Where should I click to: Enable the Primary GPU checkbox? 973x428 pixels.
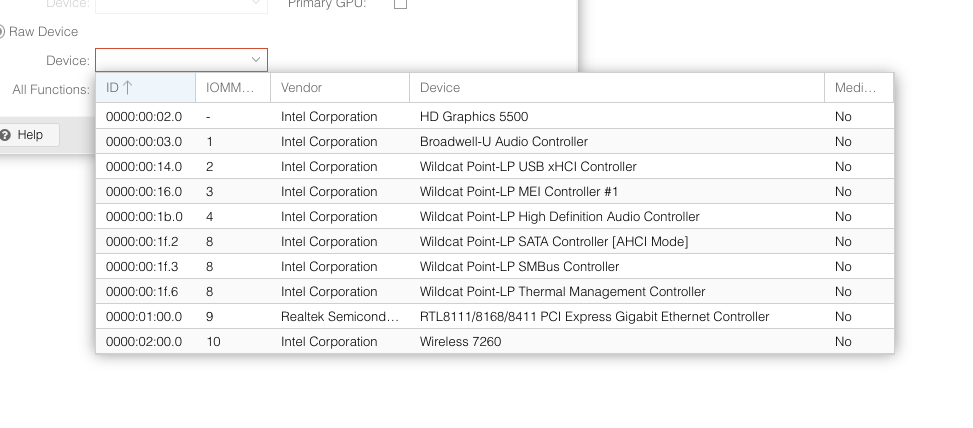[x=400, y=4]
